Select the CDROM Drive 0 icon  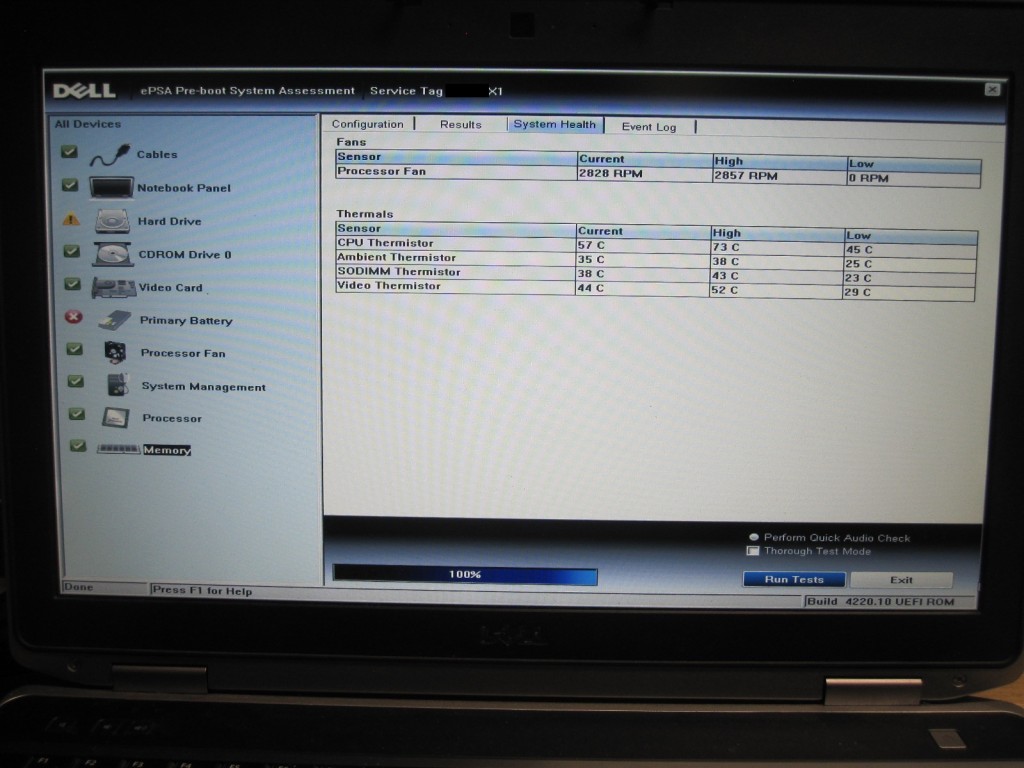(113, 254)
